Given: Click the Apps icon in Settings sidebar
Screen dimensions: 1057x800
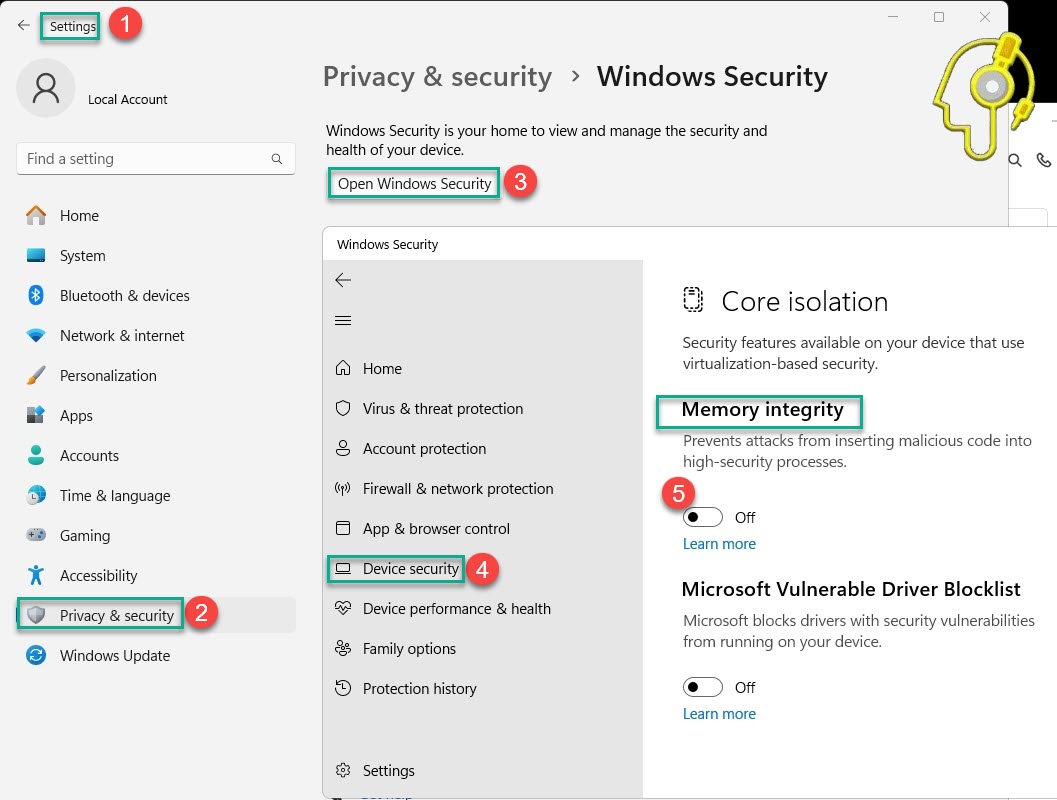Looking at the screenshot, I should pos(36,415).
